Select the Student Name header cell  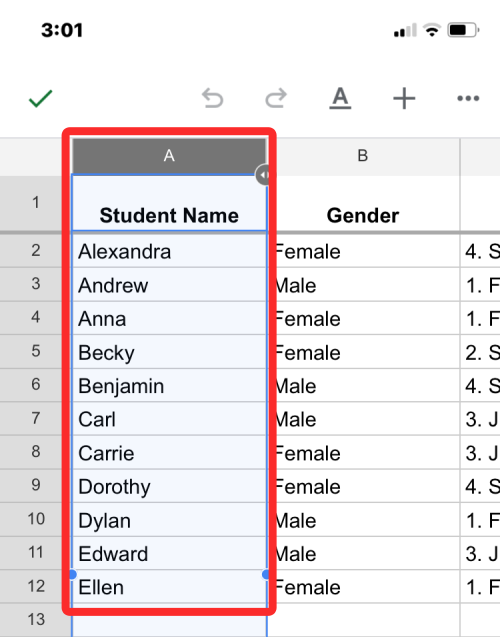[169, 204]
